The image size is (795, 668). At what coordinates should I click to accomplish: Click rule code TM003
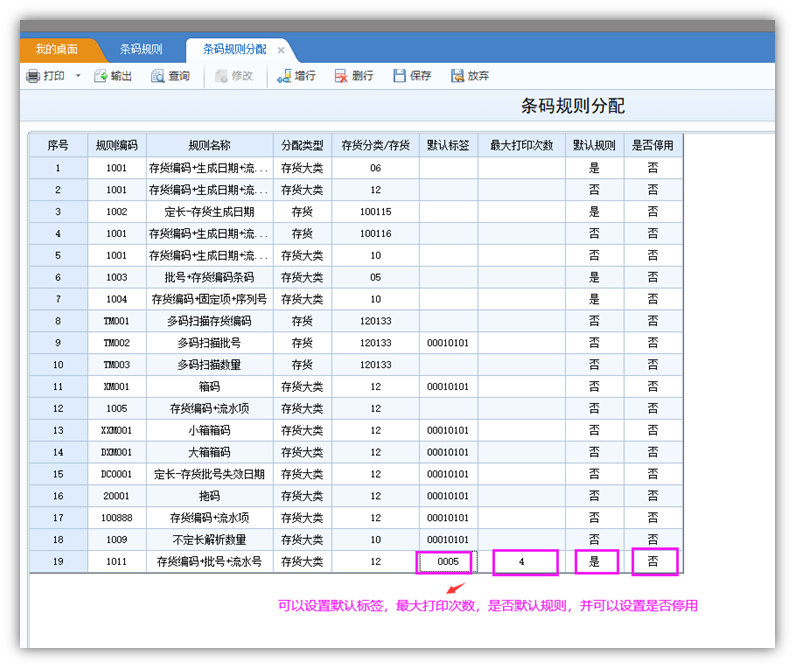click(x=117, y=365)
